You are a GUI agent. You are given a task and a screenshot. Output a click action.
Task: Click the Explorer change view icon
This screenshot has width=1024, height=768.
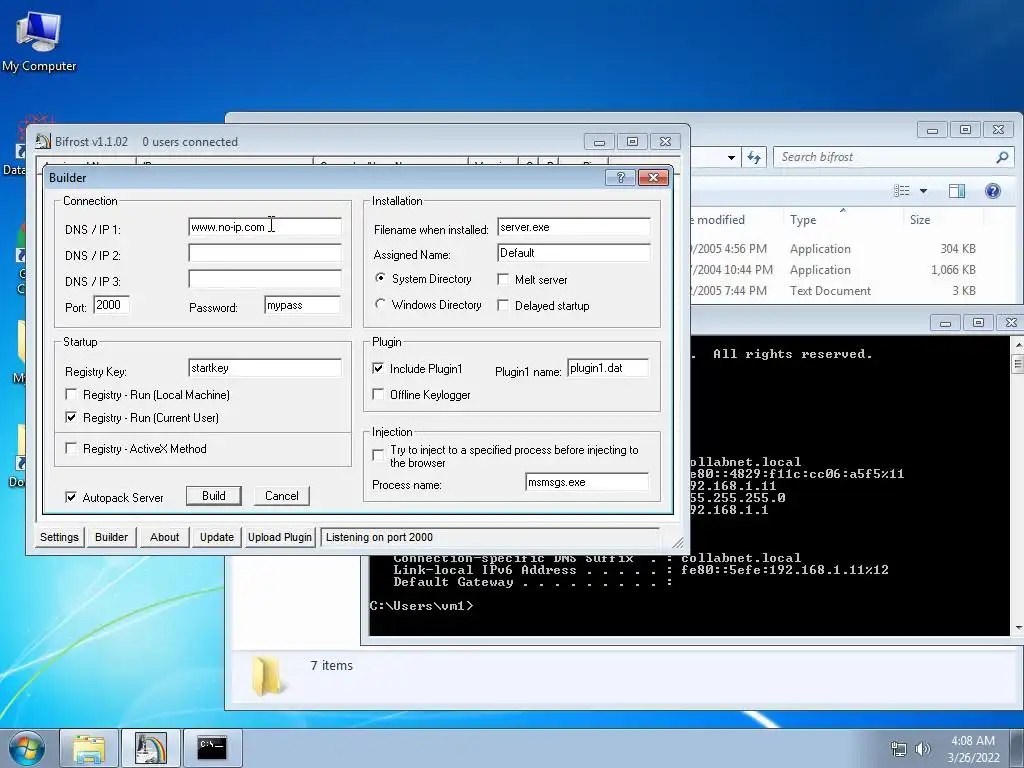pyautogui.click(x=902, y=191)
